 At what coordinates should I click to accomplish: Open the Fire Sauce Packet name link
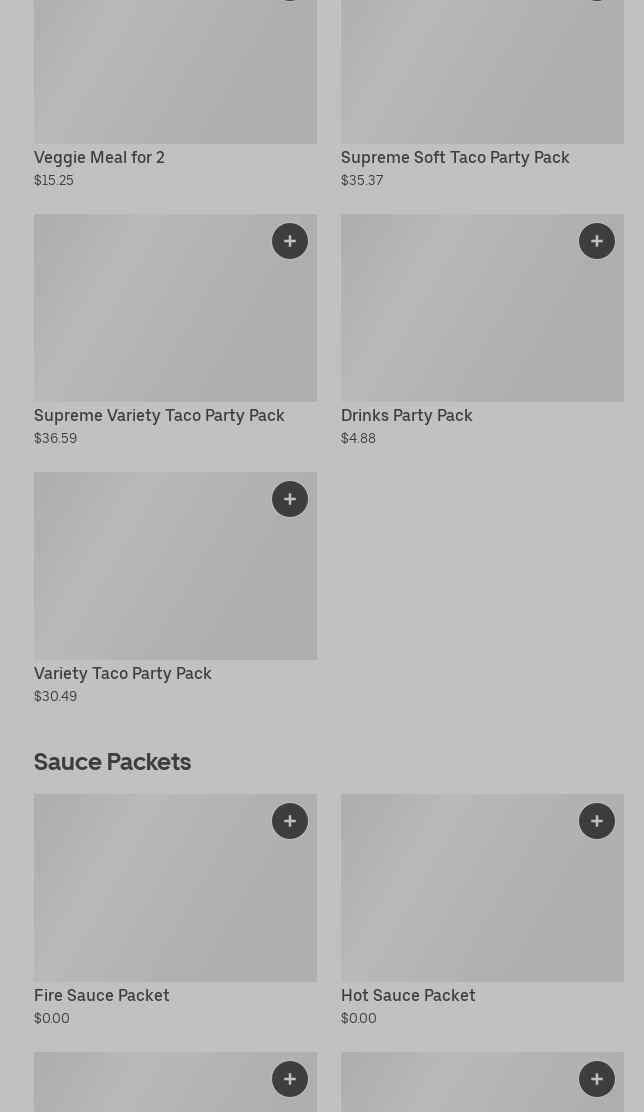click(x=102, y=995)
